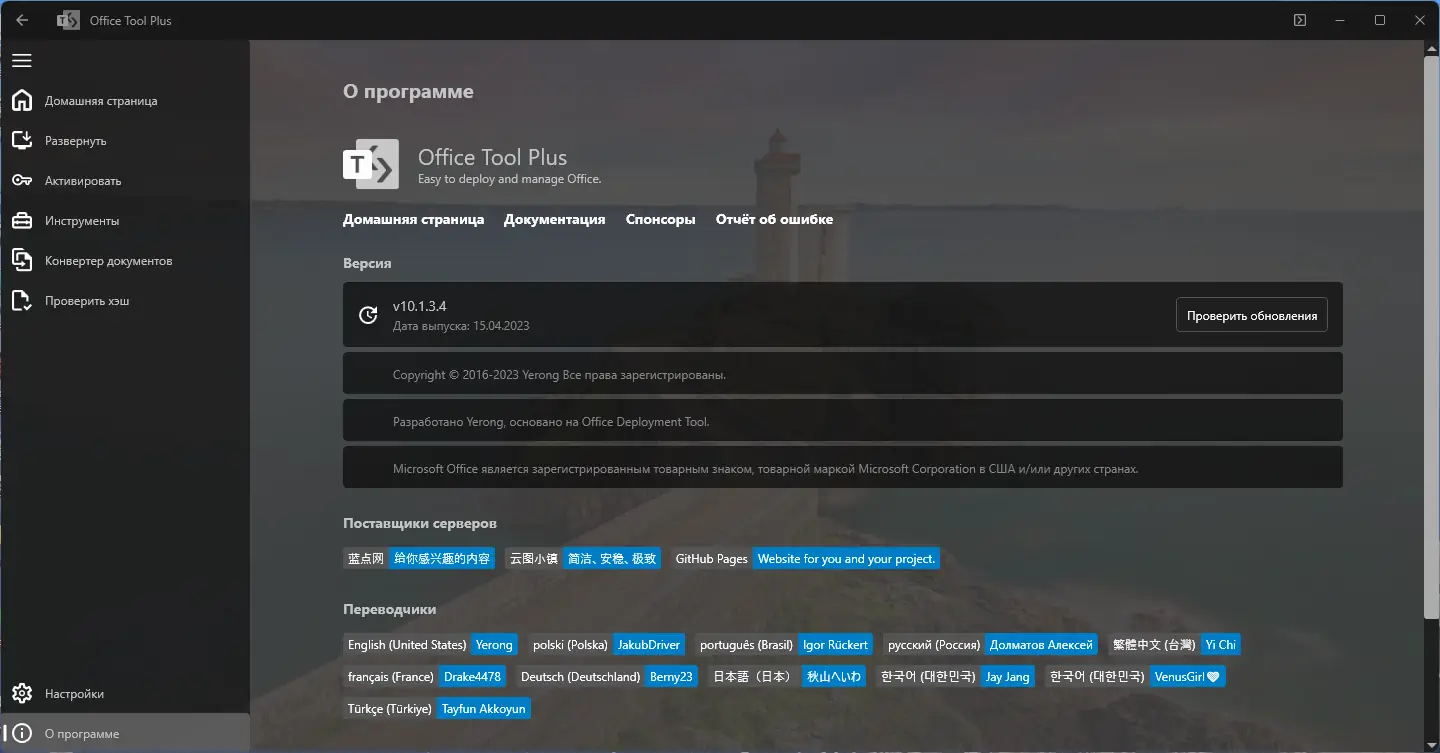
Task: Click the русский translator Долматов Алексей badge
Action: click(x=991, y=645)
